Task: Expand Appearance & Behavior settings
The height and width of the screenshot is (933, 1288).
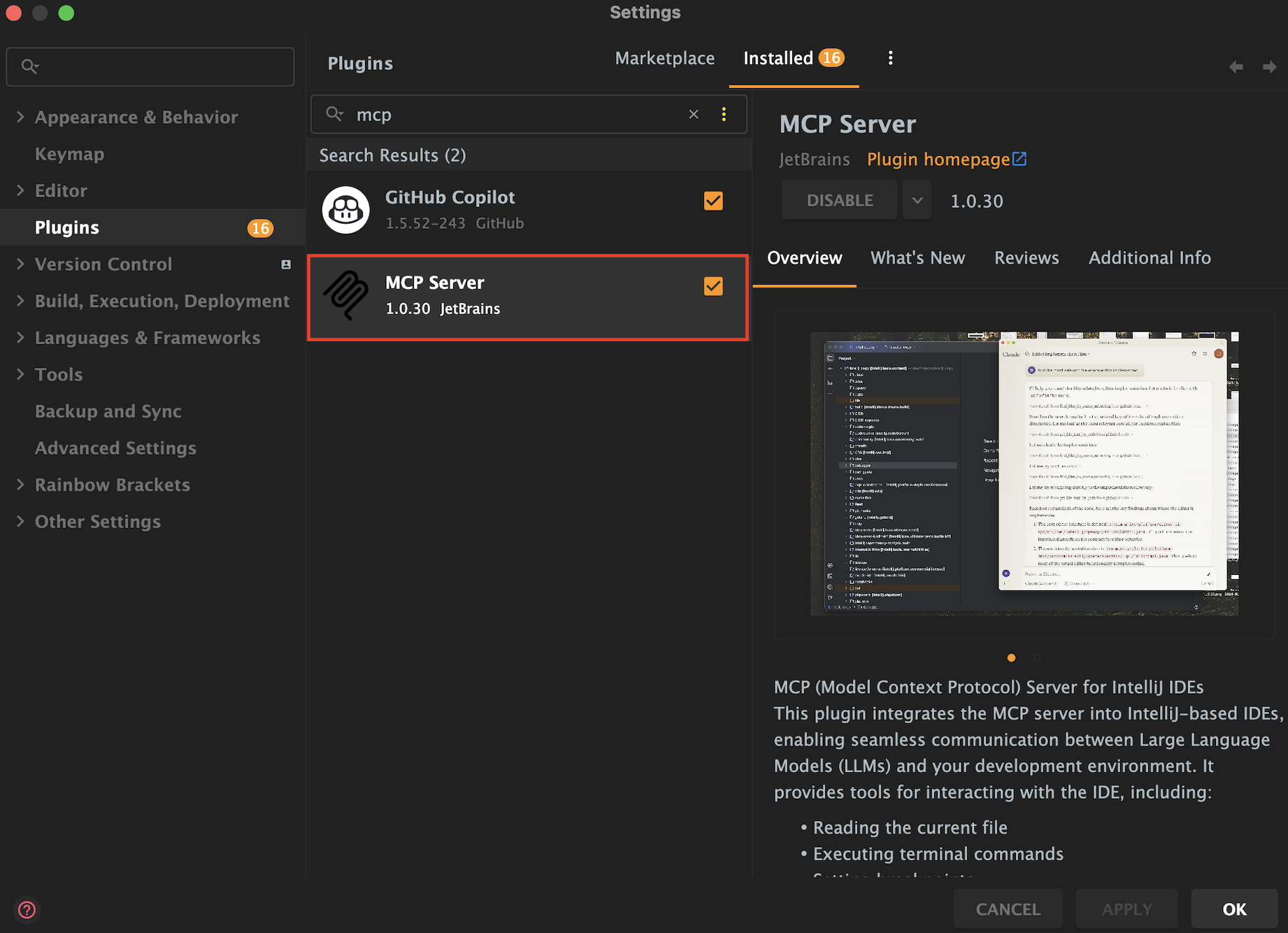Action: 20,117
